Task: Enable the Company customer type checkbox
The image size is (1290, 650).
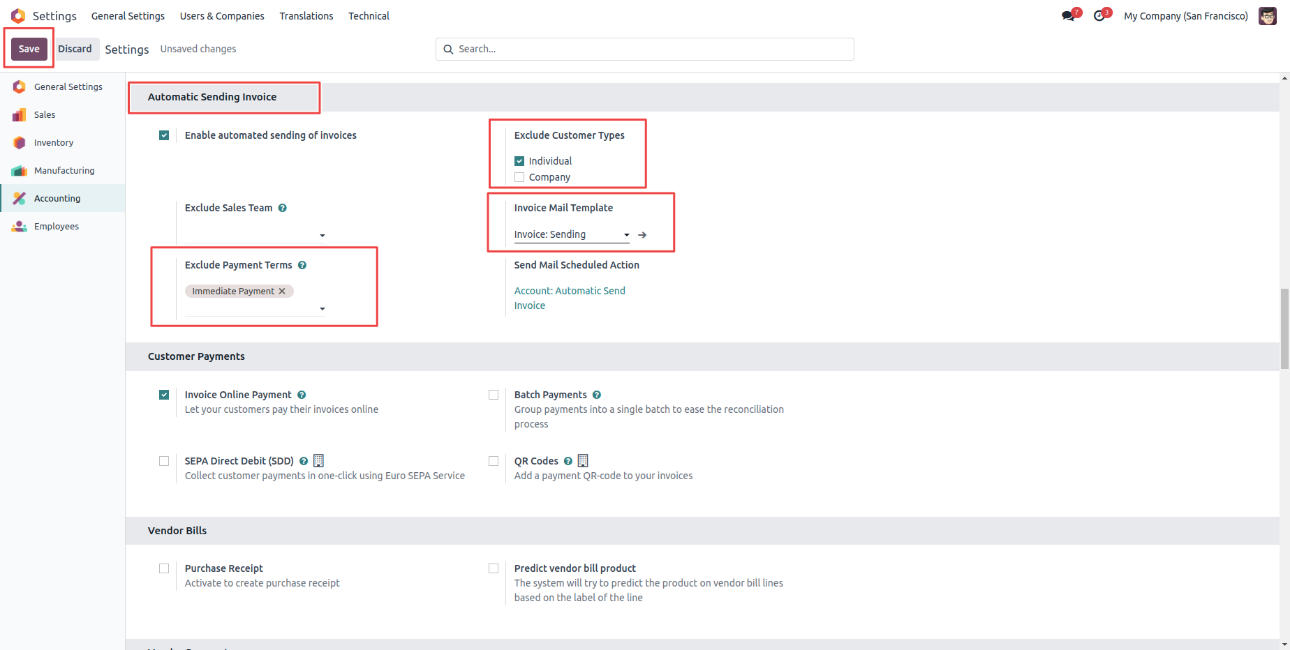Action: click(x=519, y=177)
